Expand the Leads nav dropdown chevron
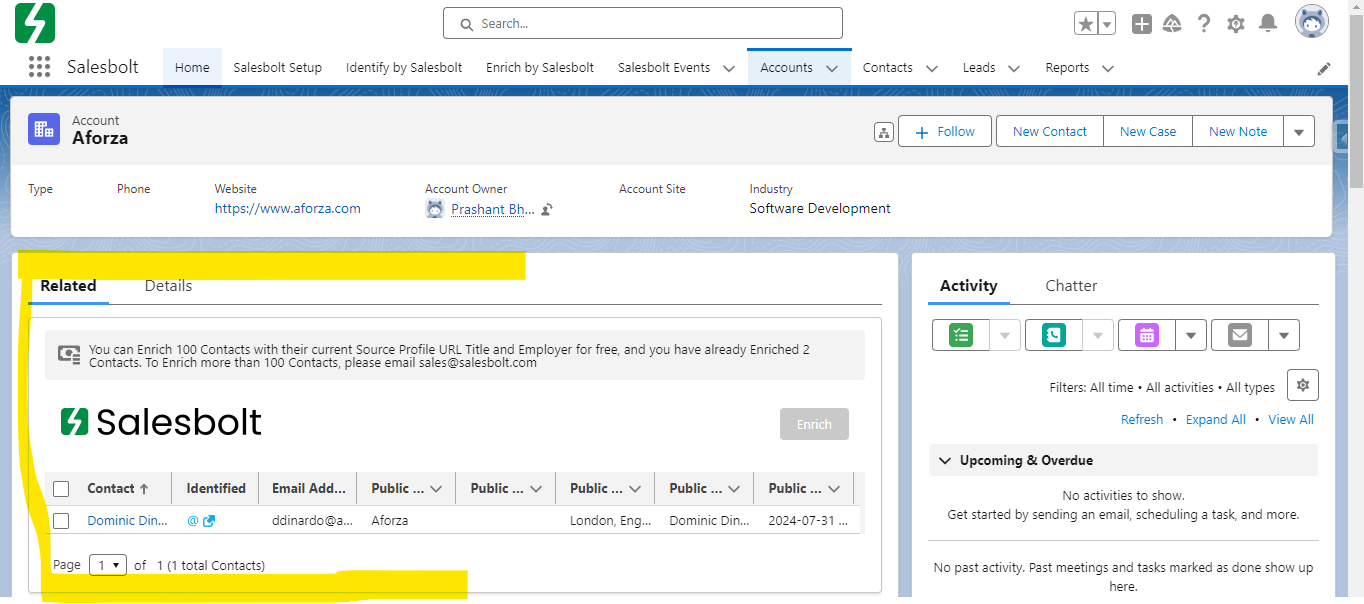The image size is (1364, 604). (x=1014, y=68)
